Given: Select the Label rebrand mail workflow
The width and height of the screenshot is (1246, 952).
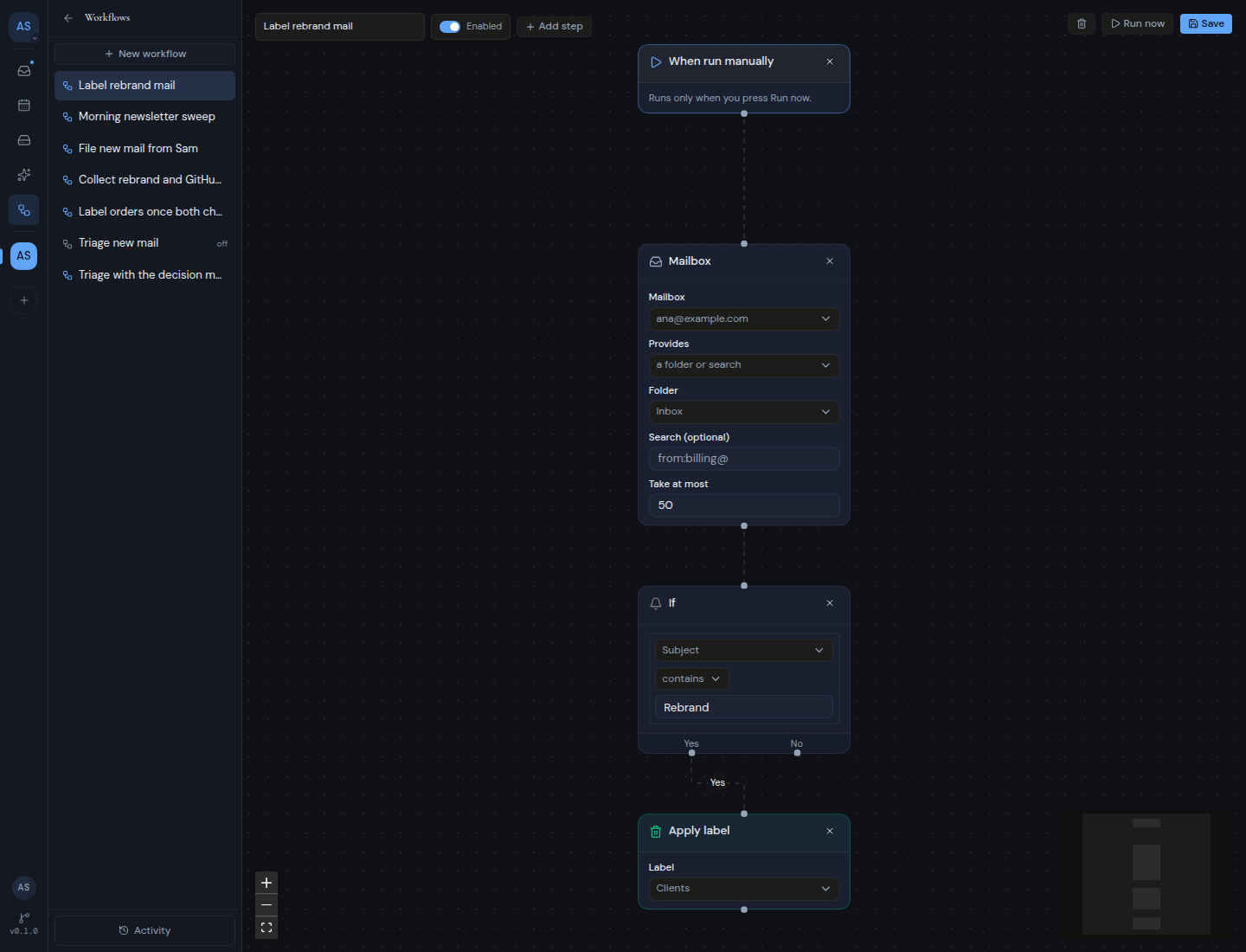Looking at the screenshot, I should (x=145, y=86).
